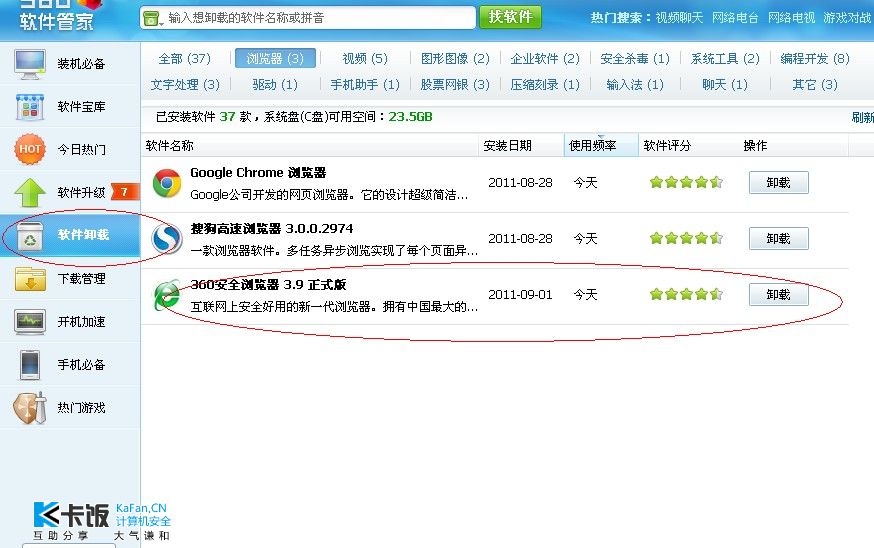Click the green 找软件 search button
The height and width of the screenshot is (548, 874).
coord(510,17)
